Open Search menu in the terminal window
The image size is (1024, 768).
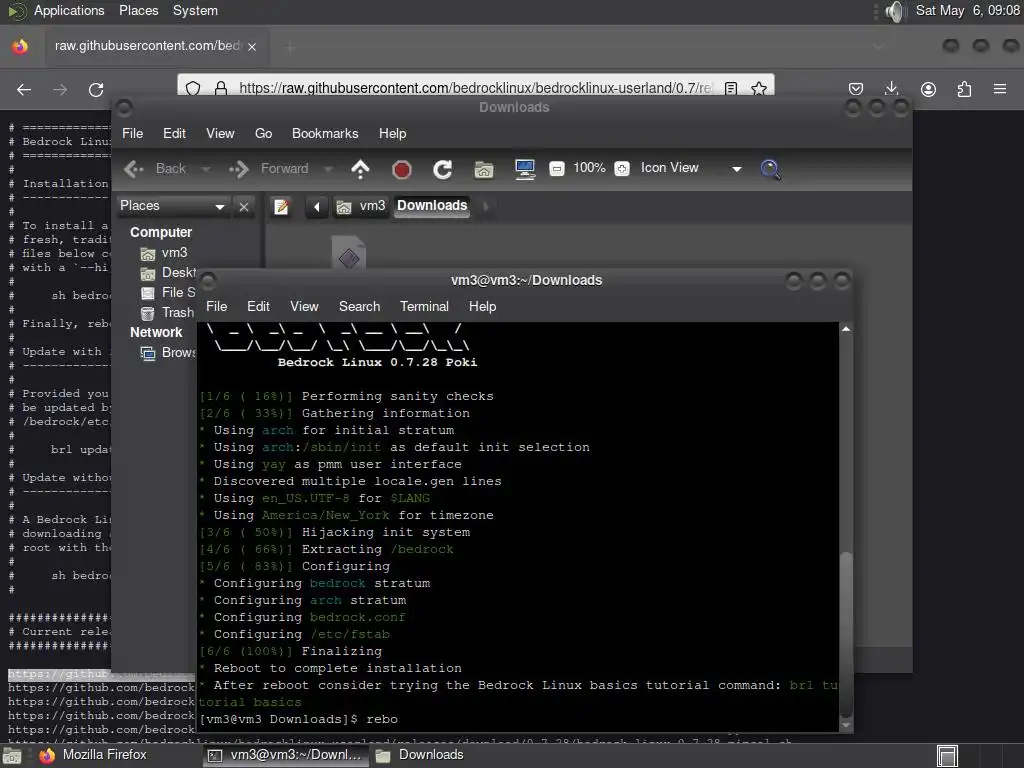359,306
